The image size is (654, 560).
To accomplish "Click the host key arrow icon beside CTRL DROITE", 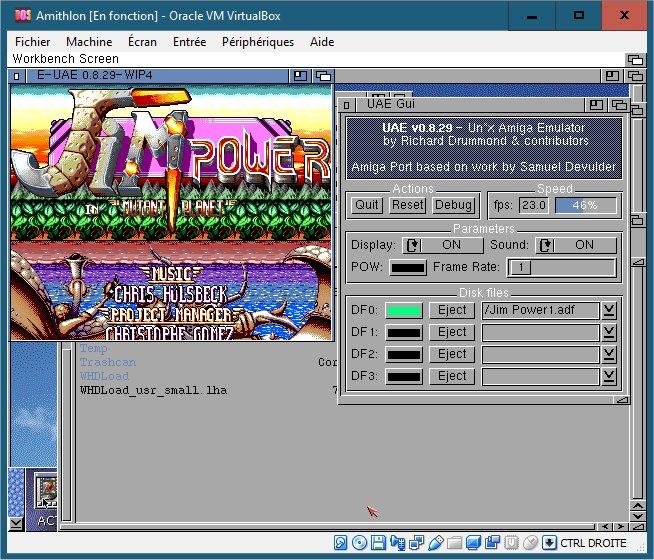I will pyautogui.click(x=549, y=542).
